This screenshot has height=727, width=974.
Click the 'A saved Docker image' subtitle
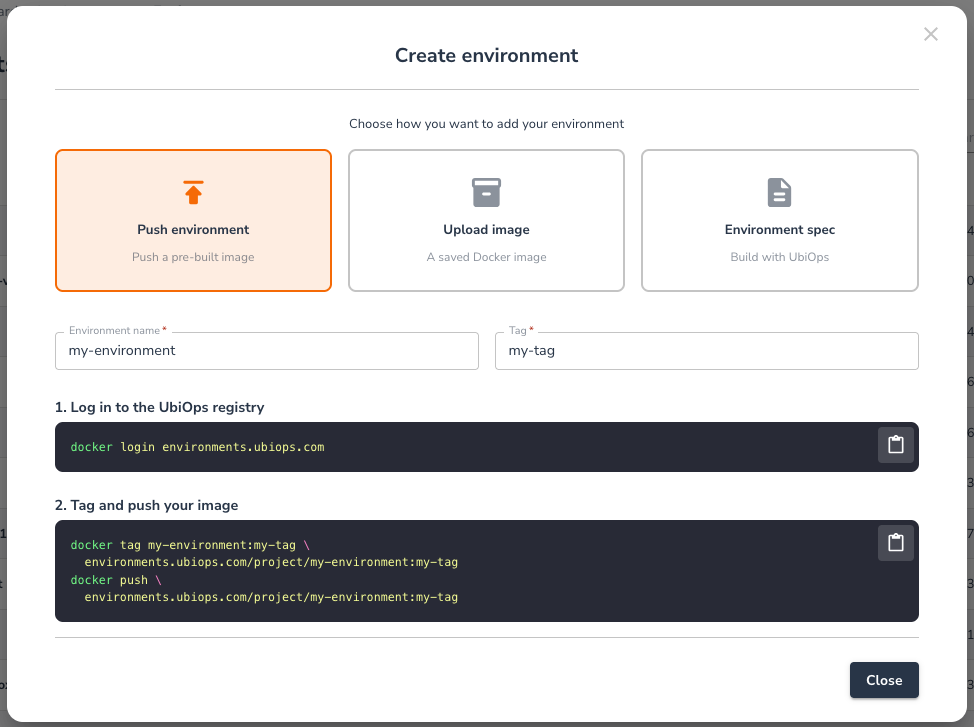pyautogui.click(x=486, y=257)
